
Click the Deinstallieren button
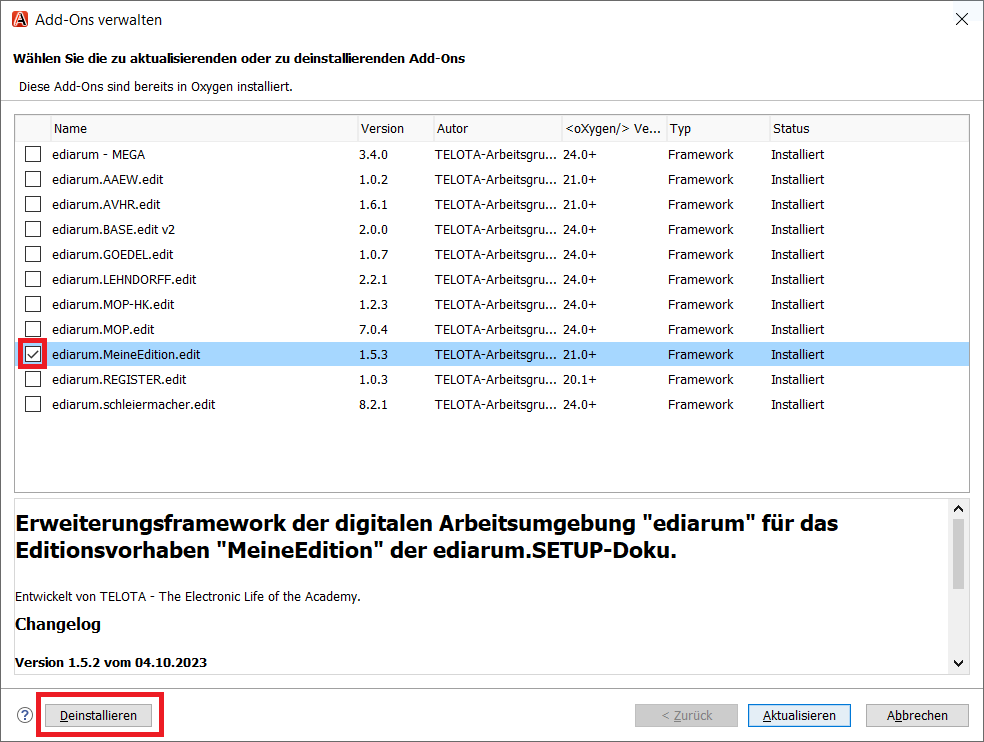coord(99,716)
